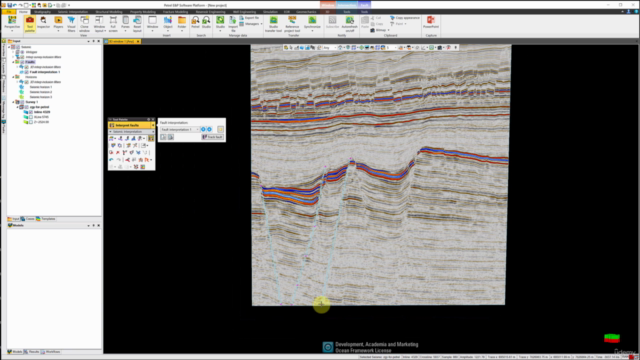This screenshot has height=360, width=640.
Task: Click the undo arrow in Tool Palette
Action: (x=111, y=160)
